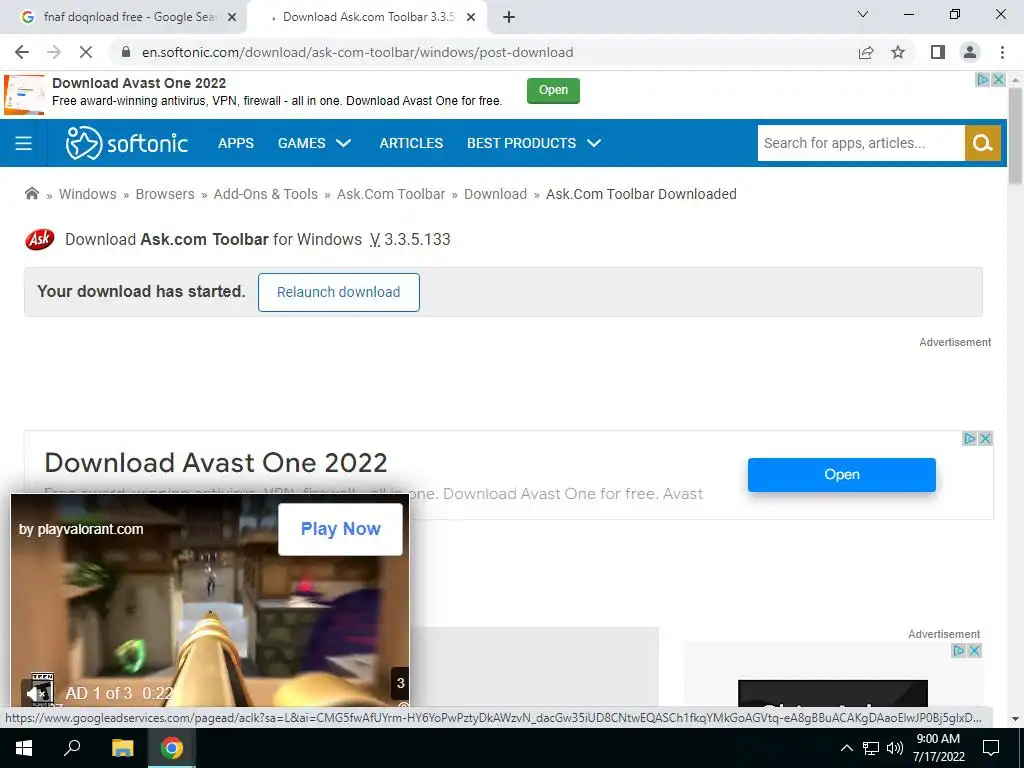Screen dimensions: 1024x768
Task: Click Chrome icon in taskbar
Action: point(172,748)
